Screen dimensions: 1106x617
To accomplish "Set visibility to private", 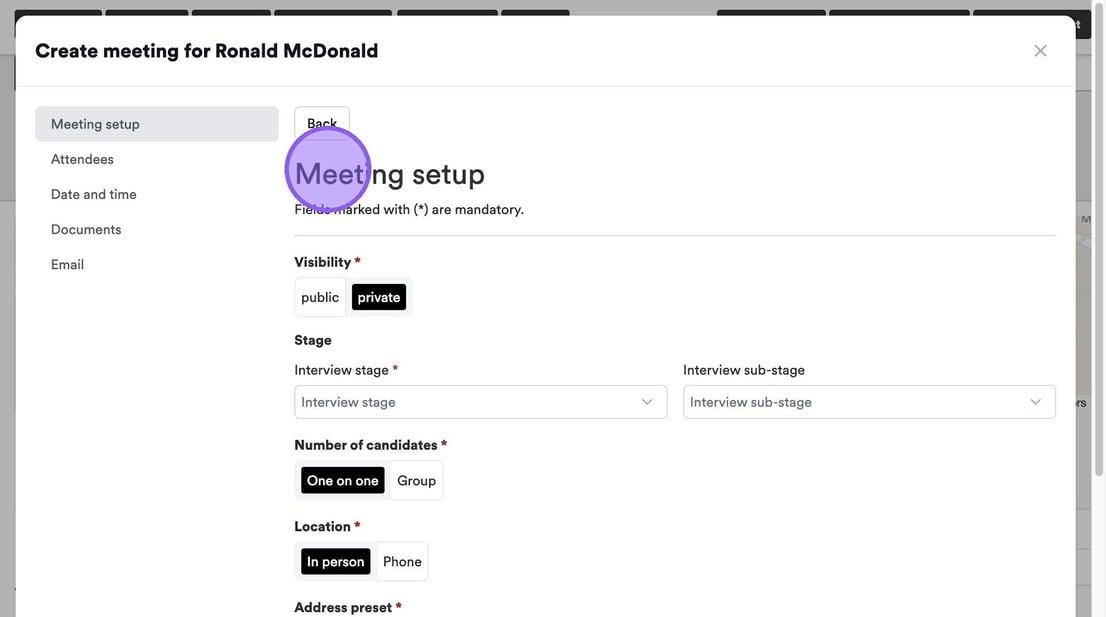I will click(x=379, y=297).
